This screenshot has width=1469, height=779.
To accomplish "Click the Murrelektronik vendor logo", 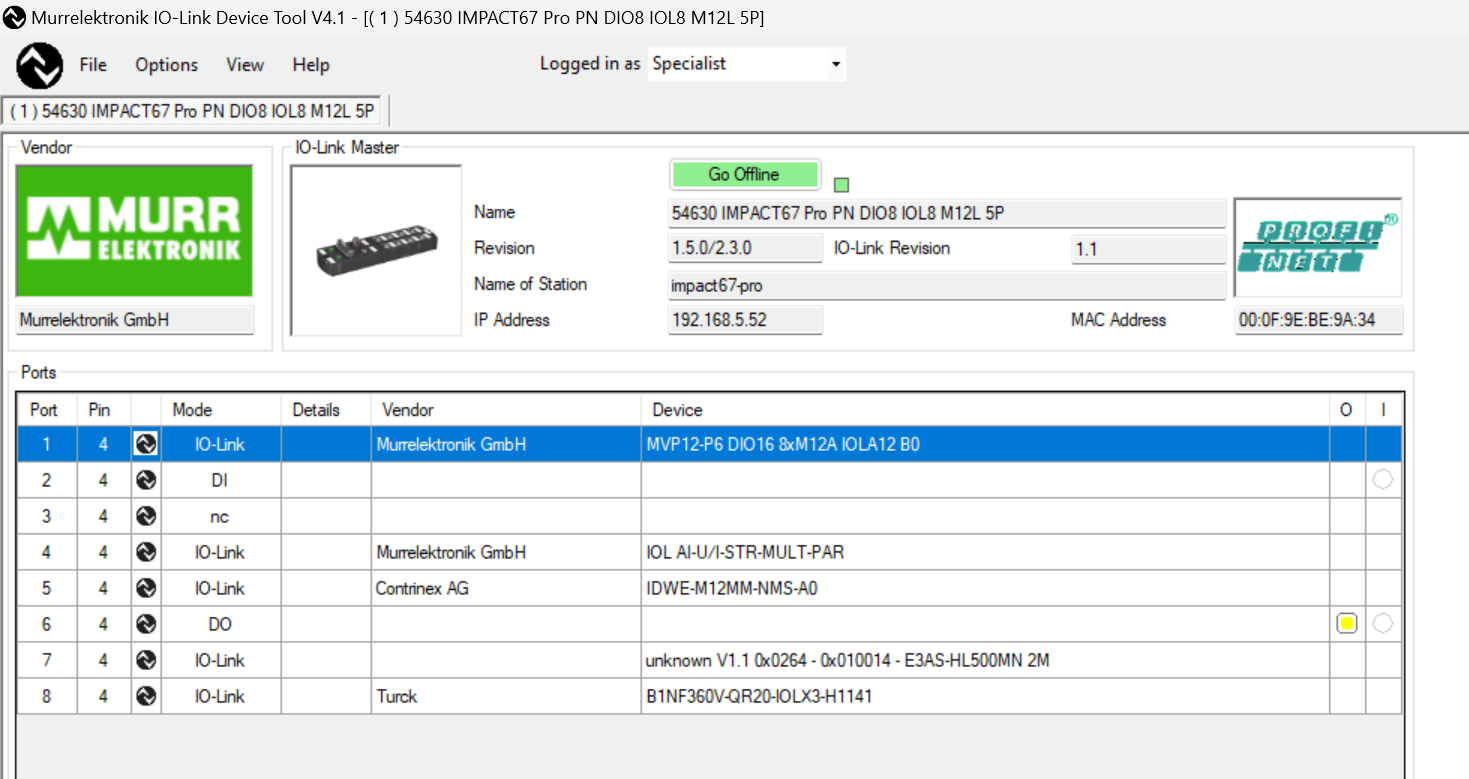I will (x=135, y=231).
